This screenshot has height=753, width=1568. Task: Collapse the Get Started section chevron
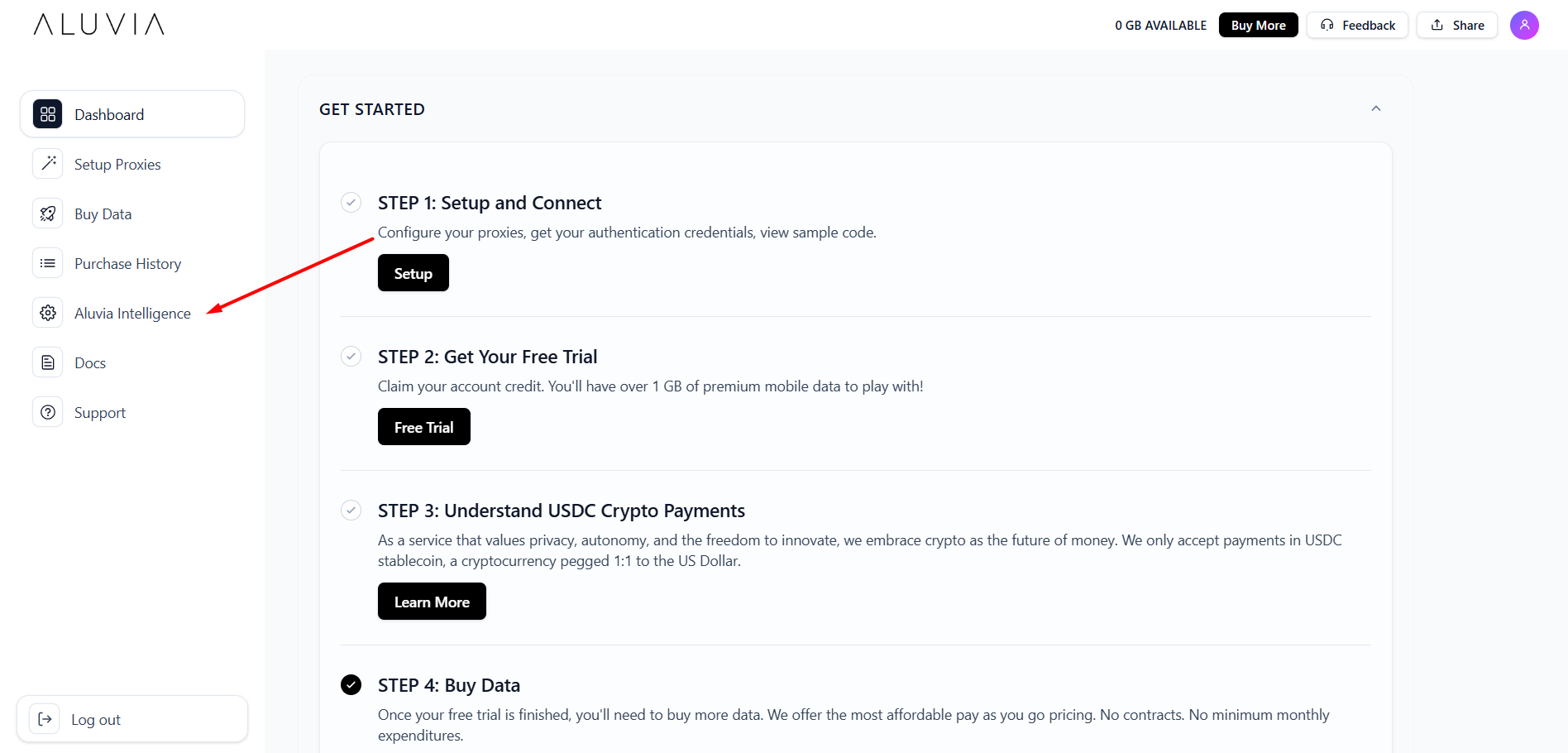click(x=1376, y=109)
